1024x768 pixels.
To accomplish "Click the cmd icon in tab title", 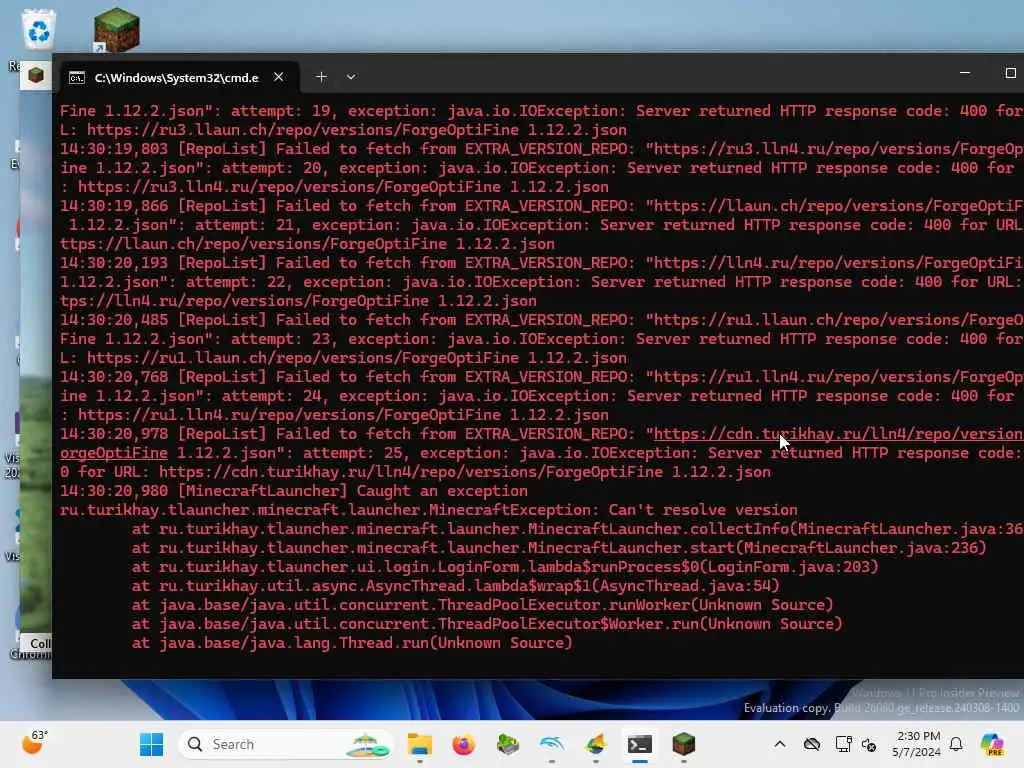I will [x=77, y=78].
